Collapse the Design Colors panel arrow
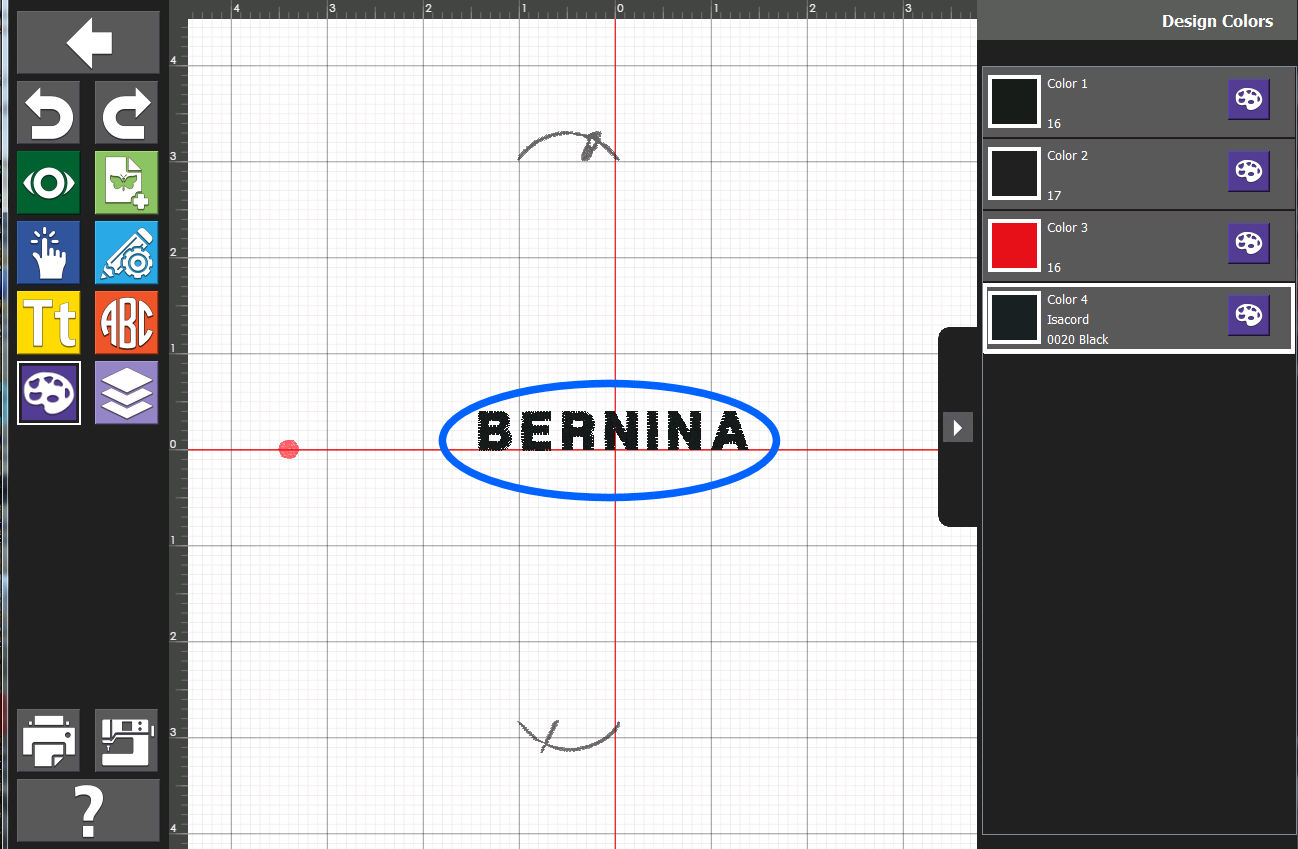 958,427
